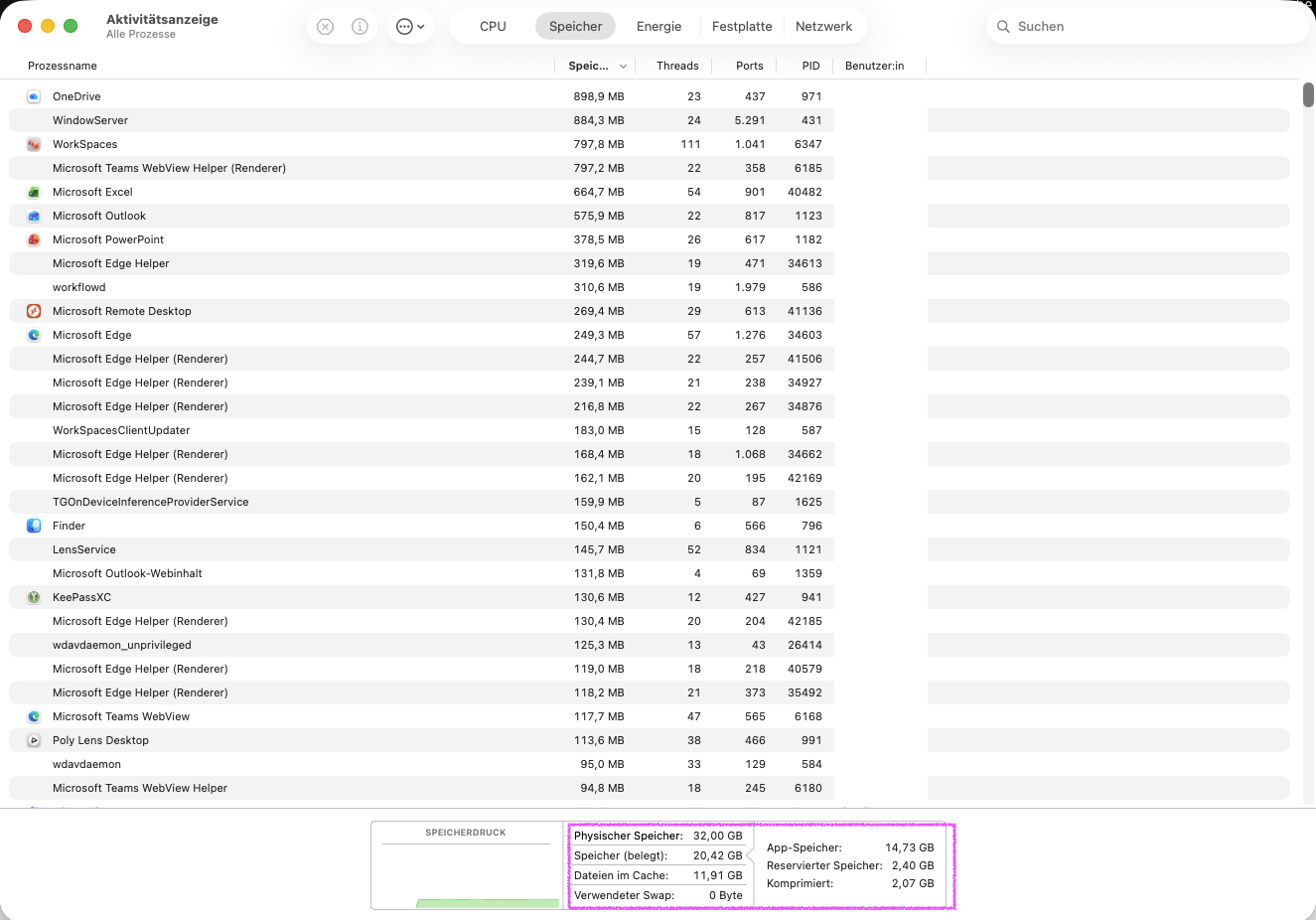This screenshot has width=1316, height=920.
Task: Toggle sort arrow on Speicher column
Action: (x=623, y=67)
